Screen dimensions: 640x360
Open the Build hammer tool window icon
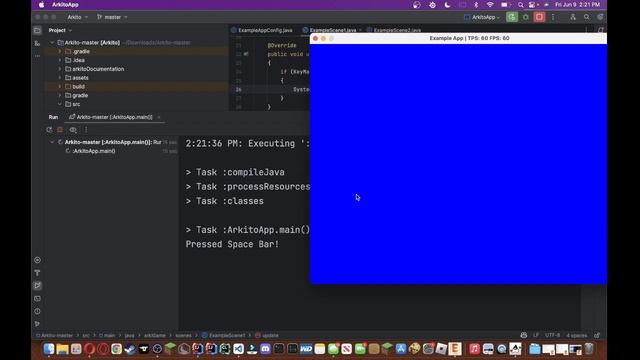coord(38,273)
